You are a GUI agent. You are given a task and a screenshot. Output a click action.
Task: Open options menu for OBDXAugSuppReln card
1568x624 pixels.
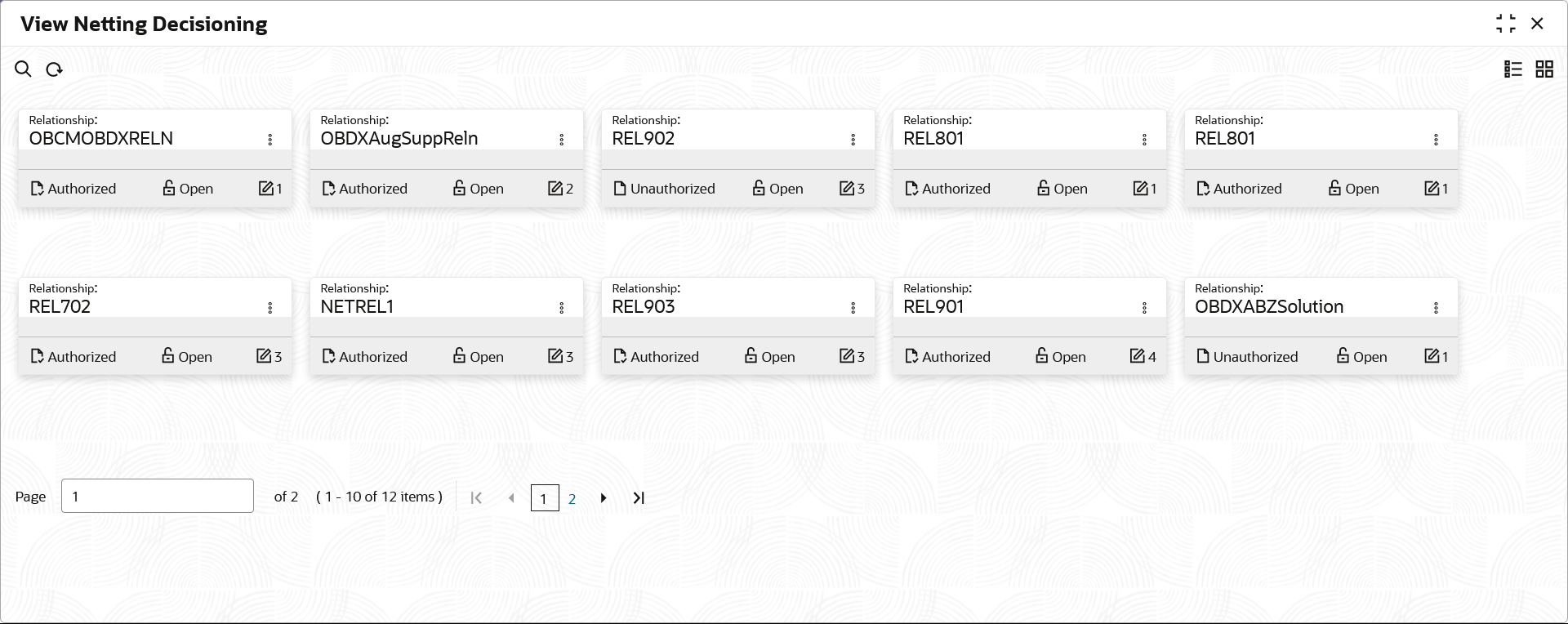(x=562, y=140)
